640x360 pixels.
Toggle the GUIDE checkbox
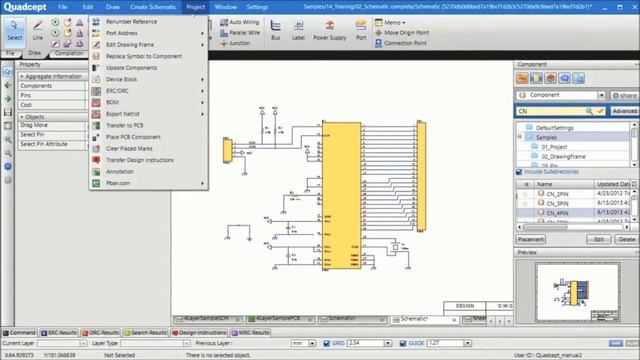[x=403, y=343]
